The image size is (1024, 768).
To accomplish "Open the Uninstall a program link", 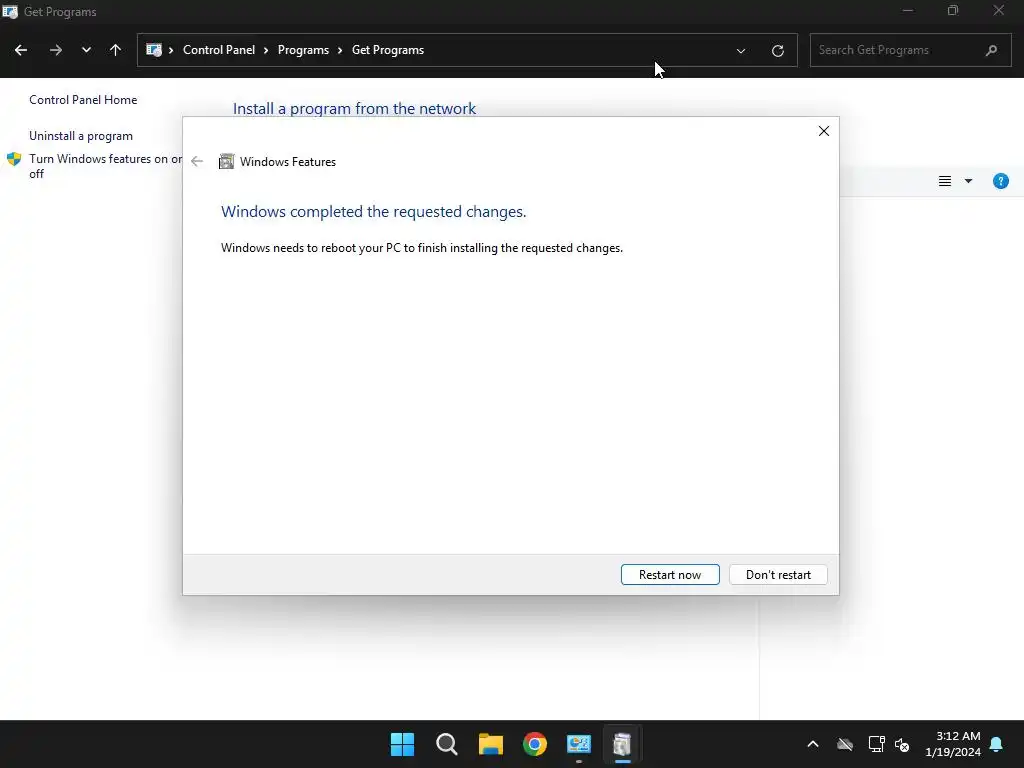I will [81, 136].
